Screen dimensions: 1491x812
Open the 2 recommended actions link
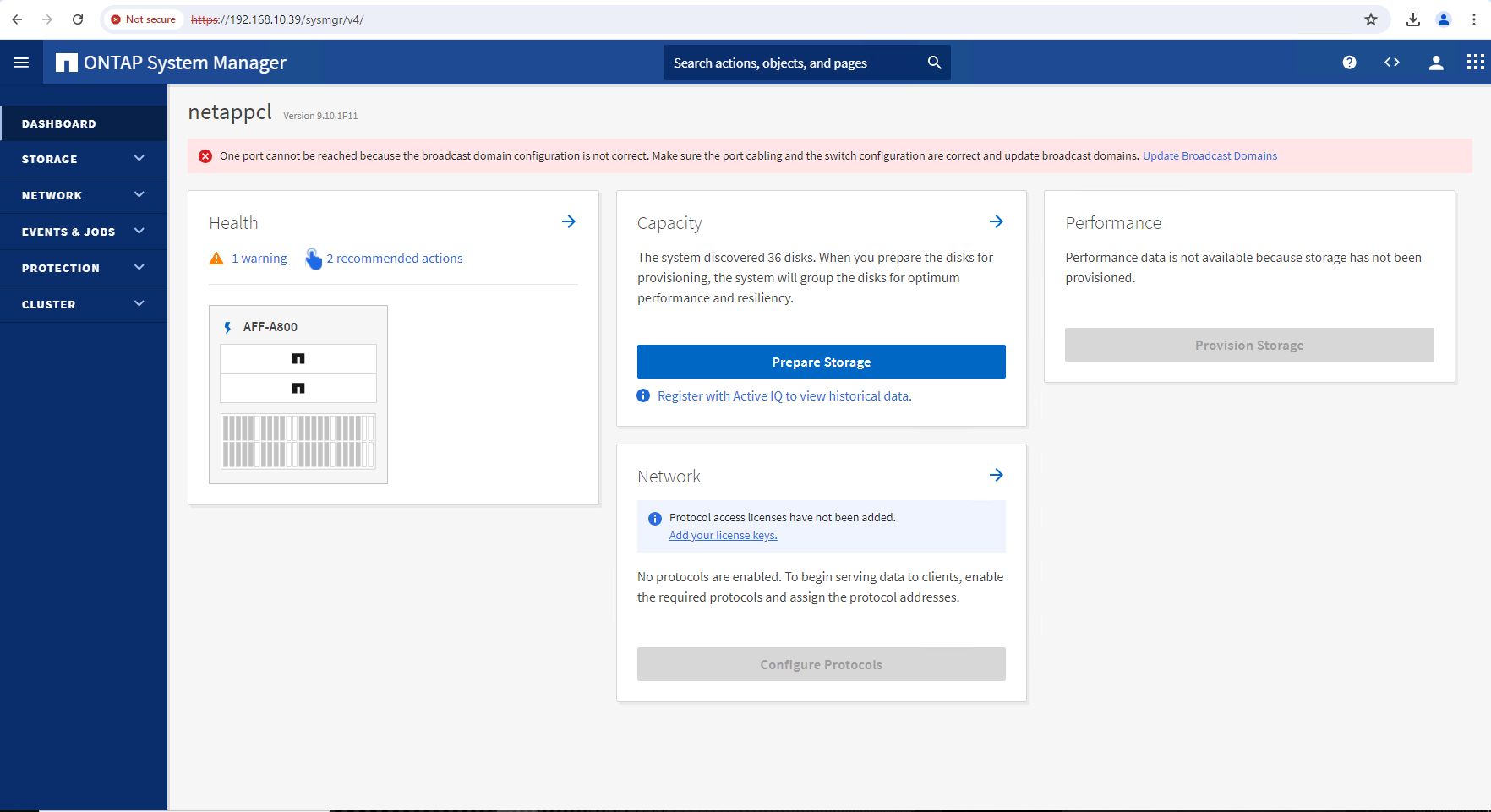tap(395, 259)
